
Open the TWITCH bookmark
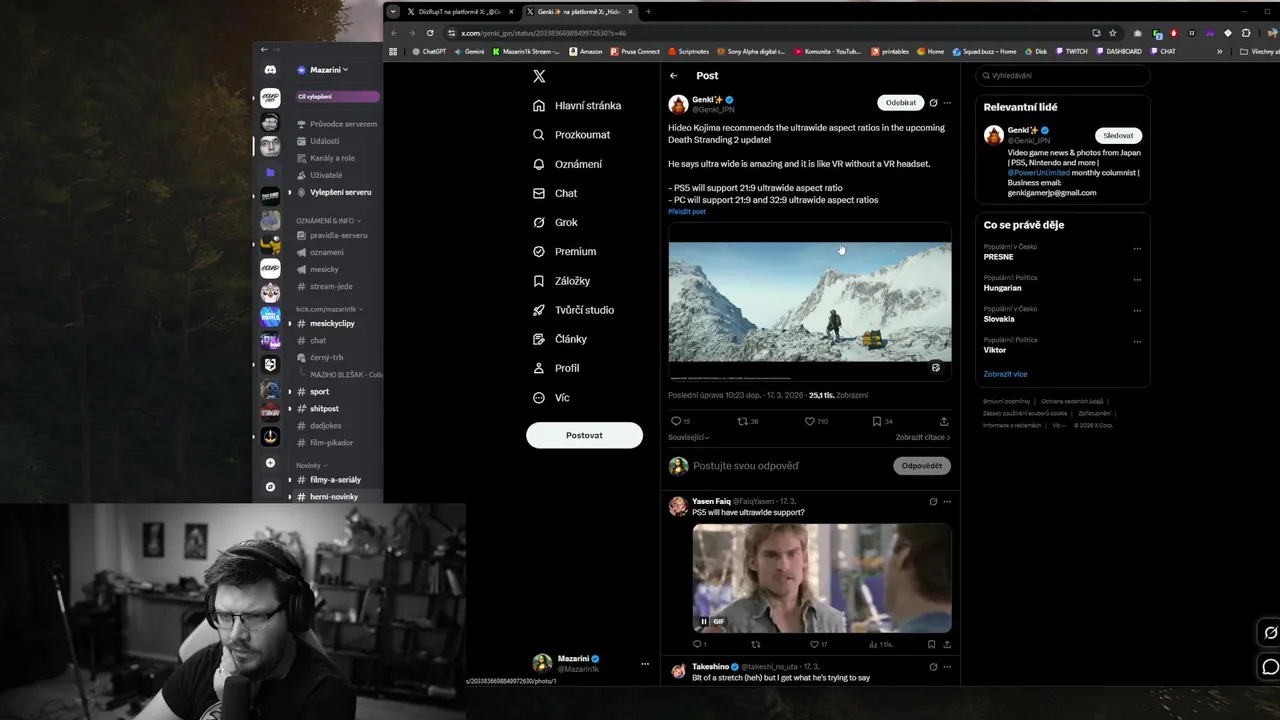(1071, 52)
